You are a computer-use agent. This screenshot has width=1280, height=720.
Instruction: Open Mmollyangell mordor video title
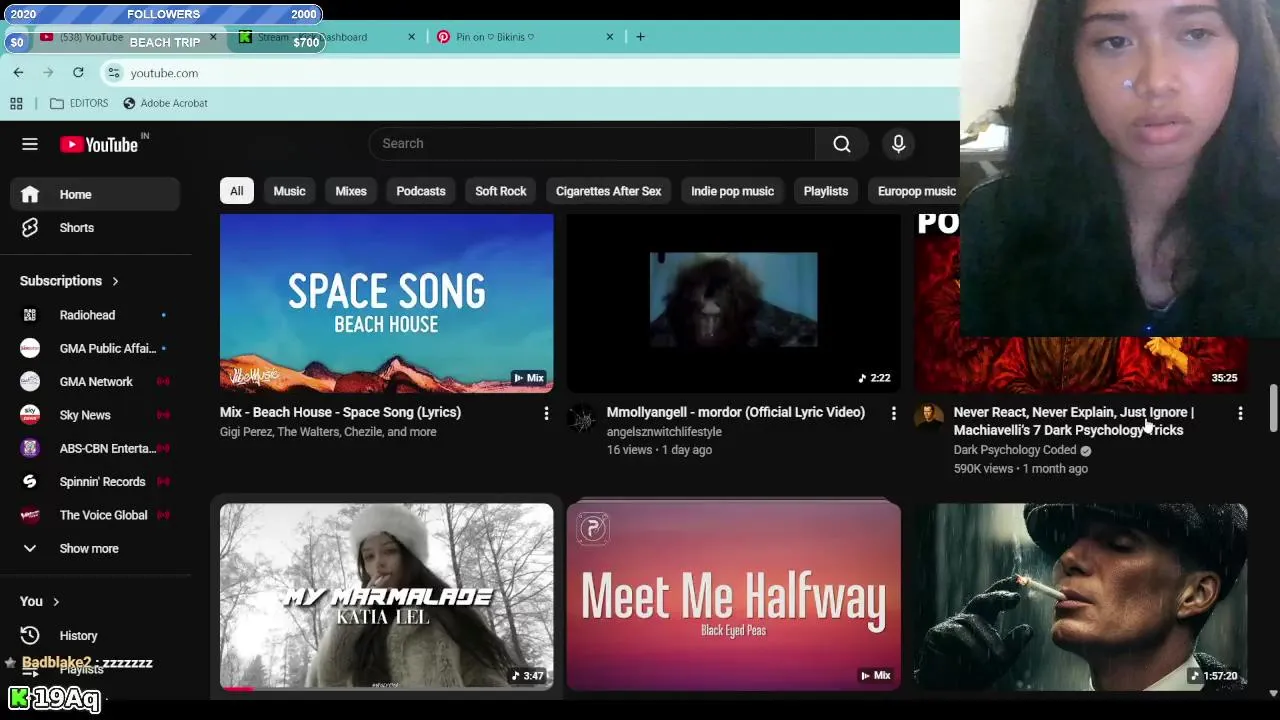point(735,412)
